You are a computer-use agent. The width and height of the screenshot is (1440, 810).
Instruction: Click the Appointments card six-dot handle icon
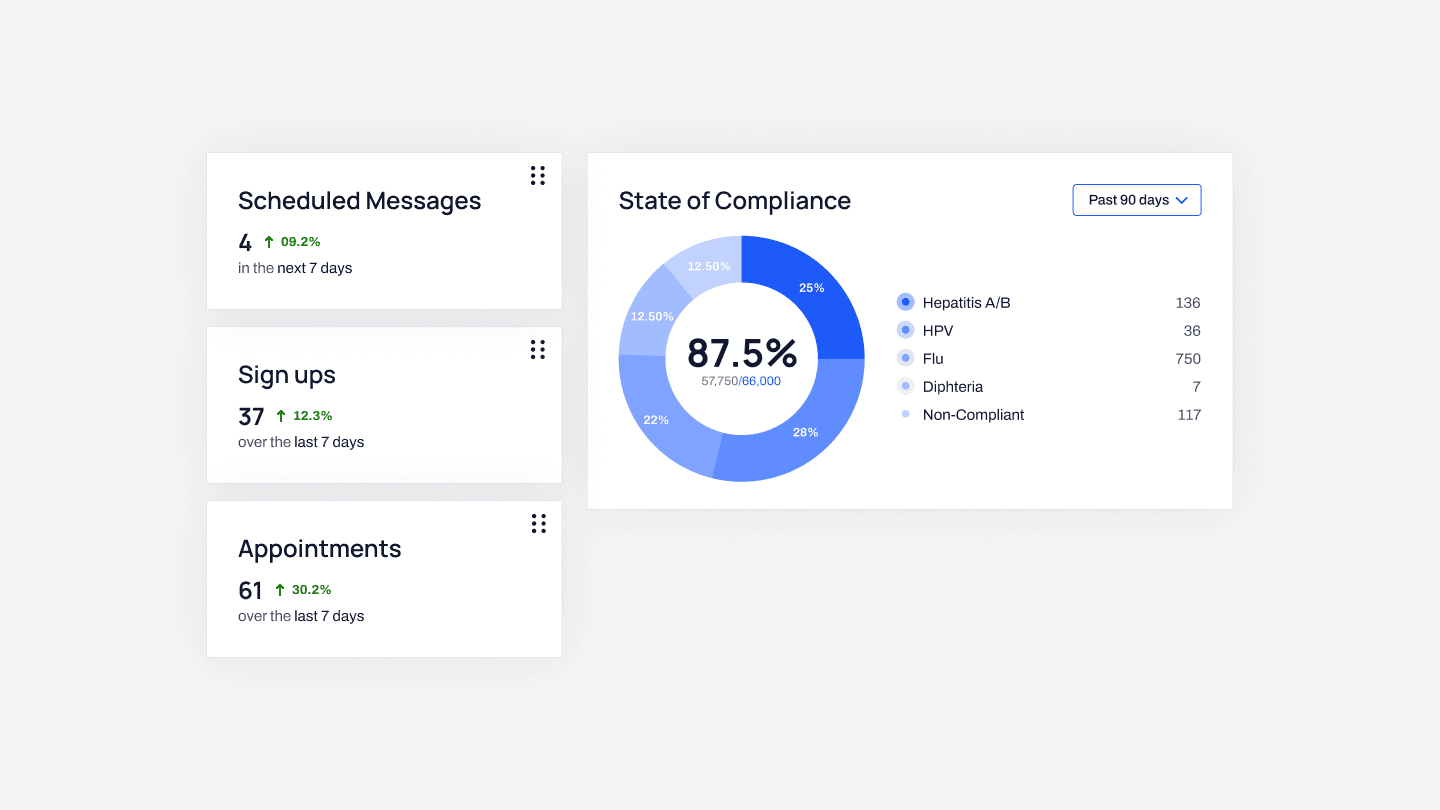(538, 524)
